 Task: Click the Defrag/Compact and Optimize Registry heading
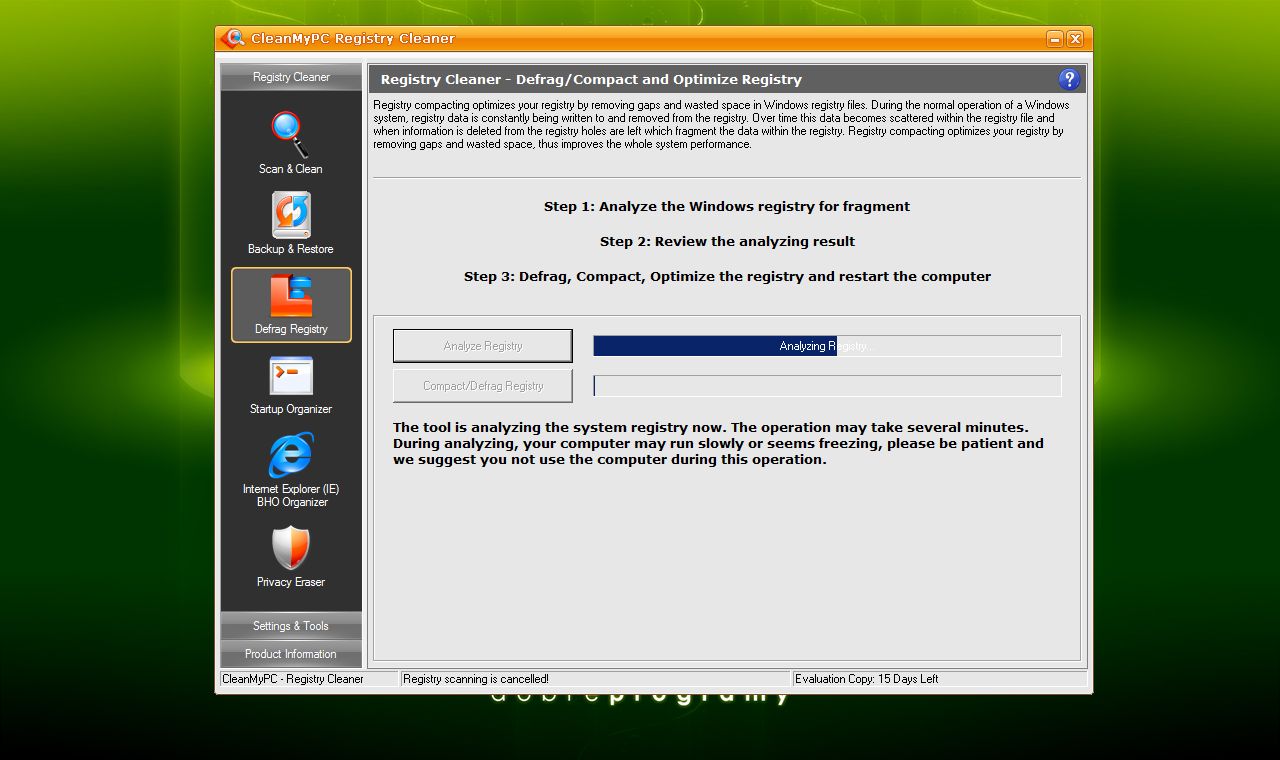[x=591, y=80]
